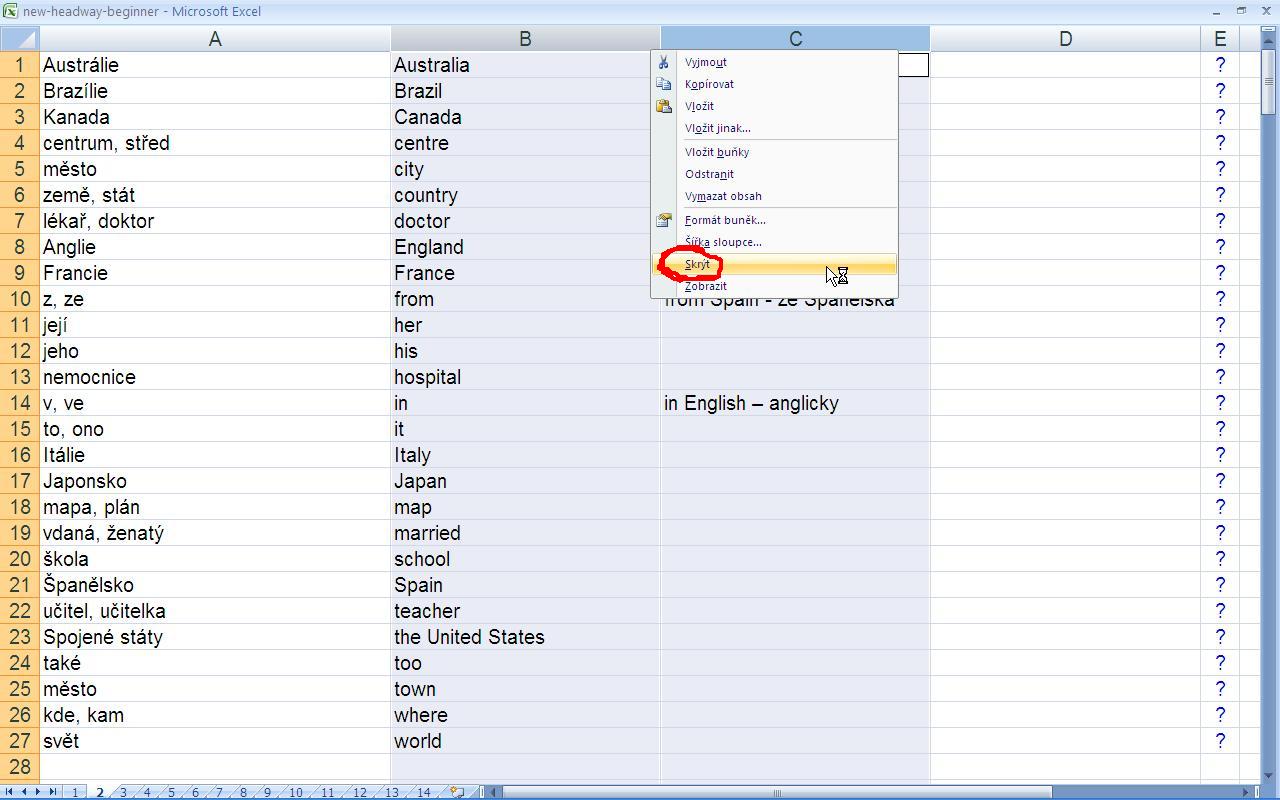This screenshot has height=800, width=1280.
Task: Choose Odstranit to delete the column
Action: click(x=708, y=173)
